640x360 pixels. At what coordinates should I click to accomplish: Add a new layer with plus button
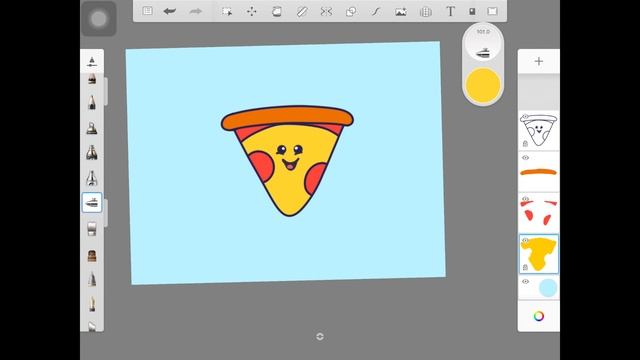pos(539,61)
